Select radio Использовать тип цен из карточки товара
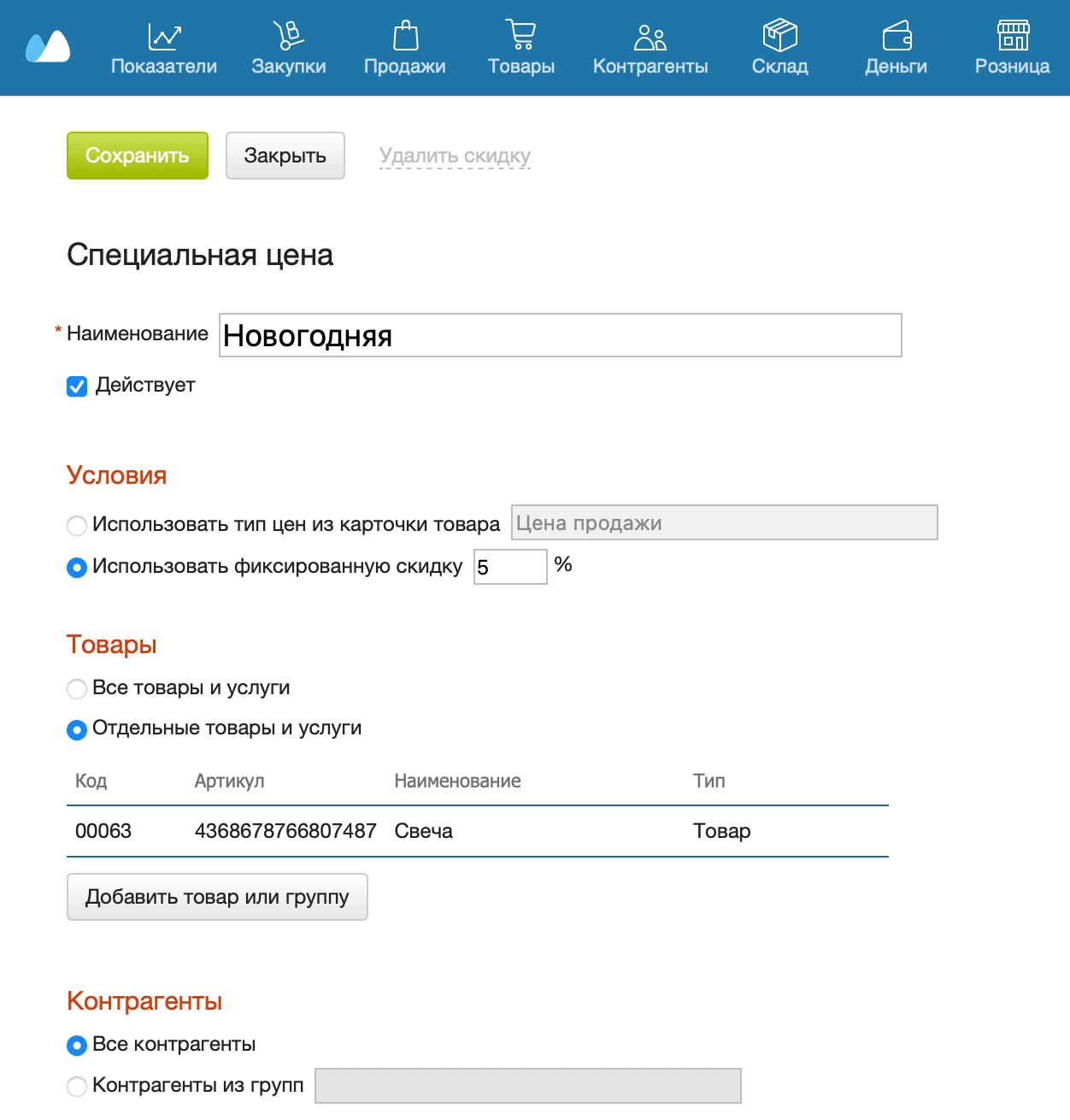 77,526
